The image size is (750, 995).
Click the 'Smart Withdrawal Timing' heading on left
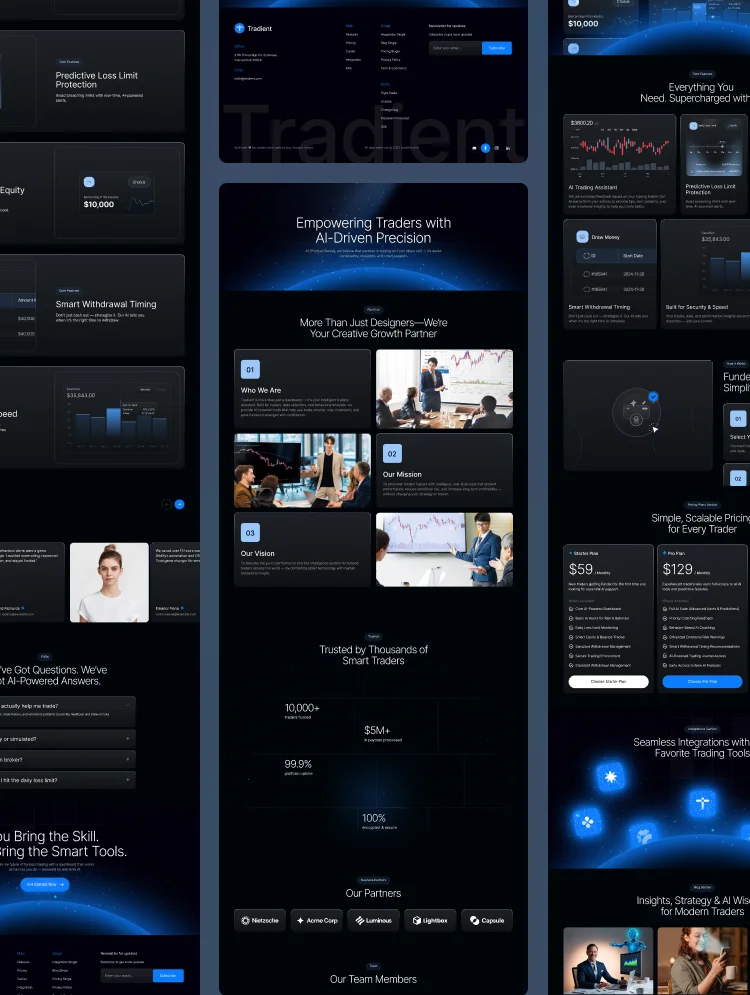105,304
